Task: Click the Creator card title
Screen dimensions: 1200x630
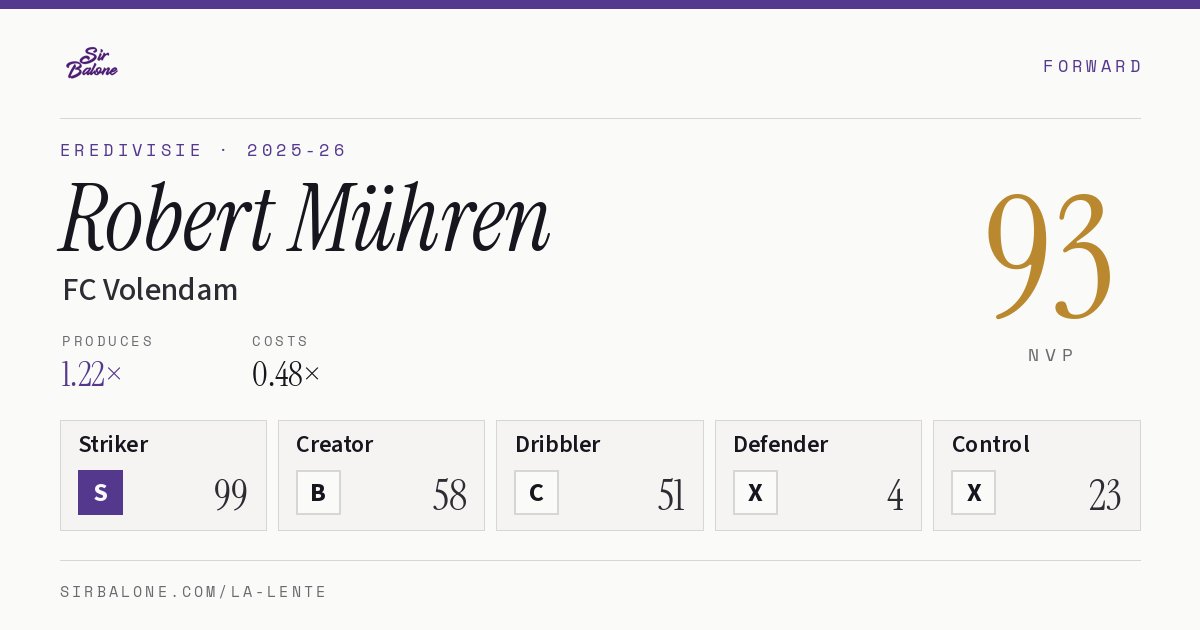Action: [x=335, y=444]
